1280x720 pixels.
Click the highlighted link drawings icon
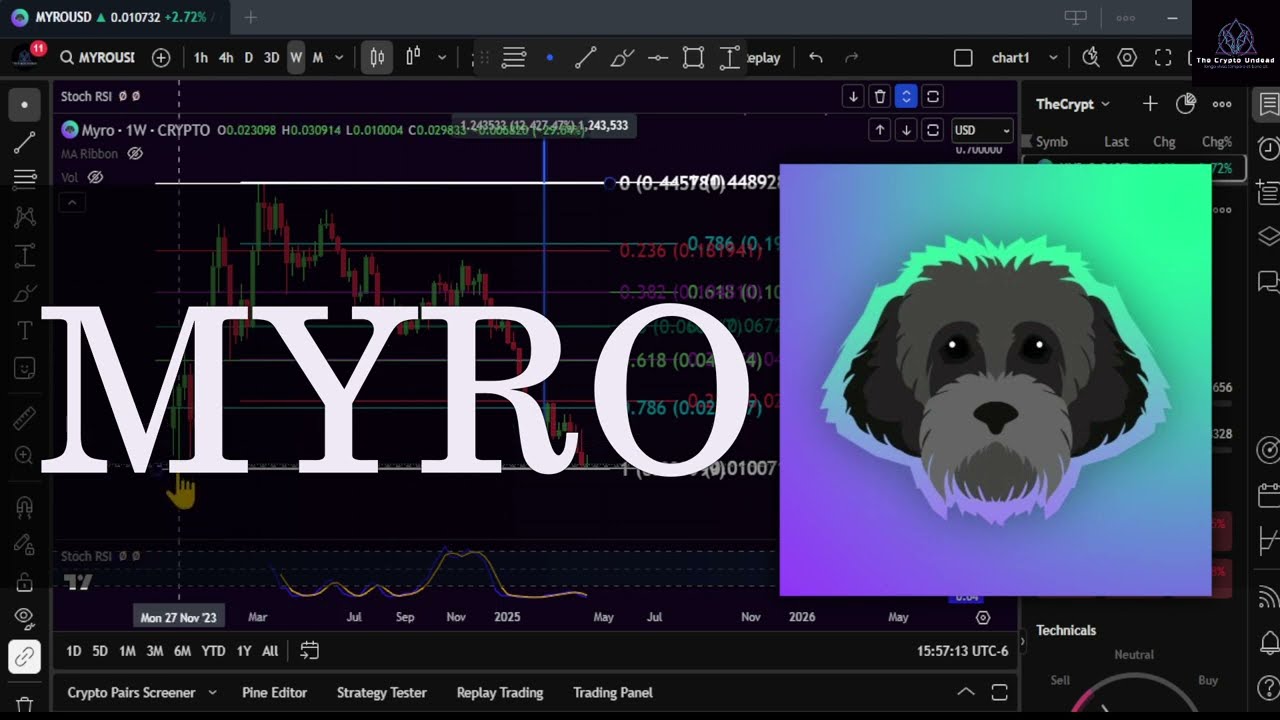click(24, 657)
